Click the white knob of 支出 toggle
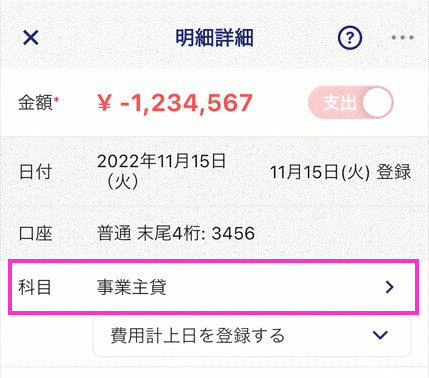The height and width of the screenshot is (378, 429). [377, 102]
